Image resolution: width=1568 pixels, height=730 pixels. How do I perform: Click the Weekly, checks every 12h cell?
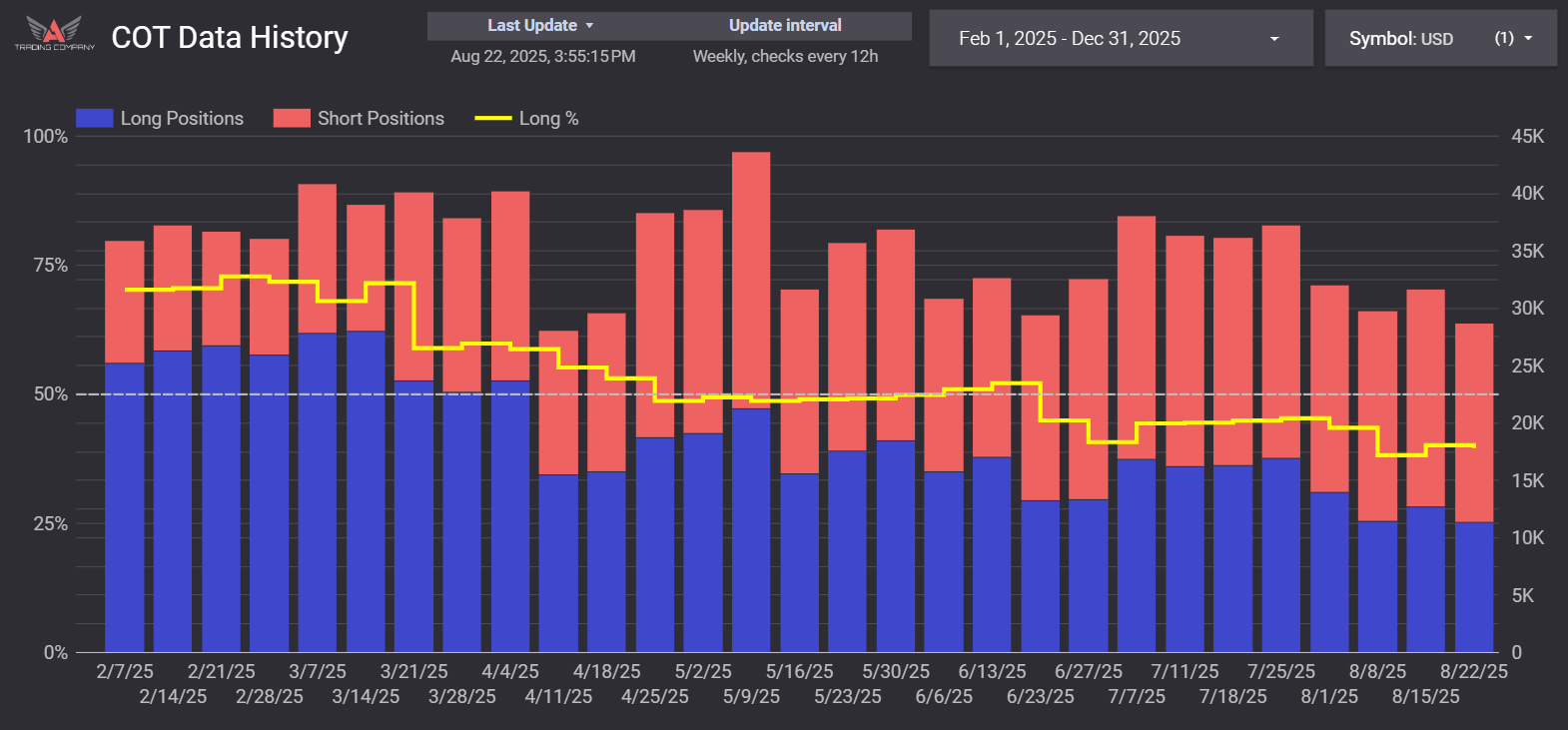785,57
